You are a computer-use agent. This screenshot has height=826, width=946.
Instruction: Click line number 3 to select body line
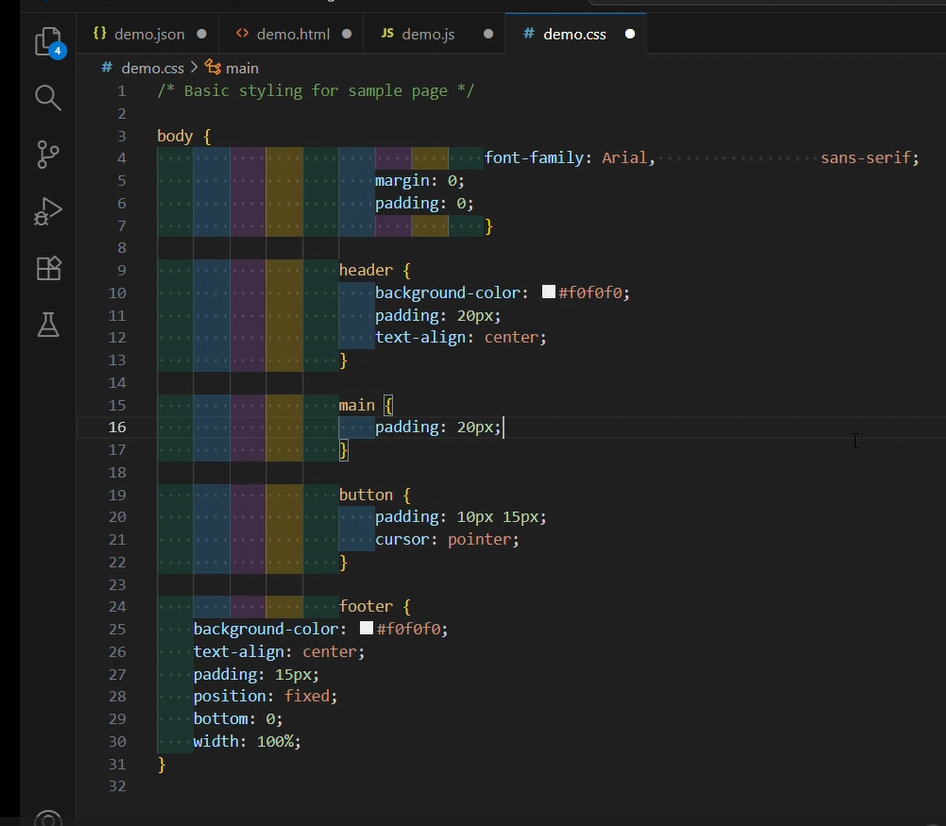pyautogui.click(x=121, y=136)
